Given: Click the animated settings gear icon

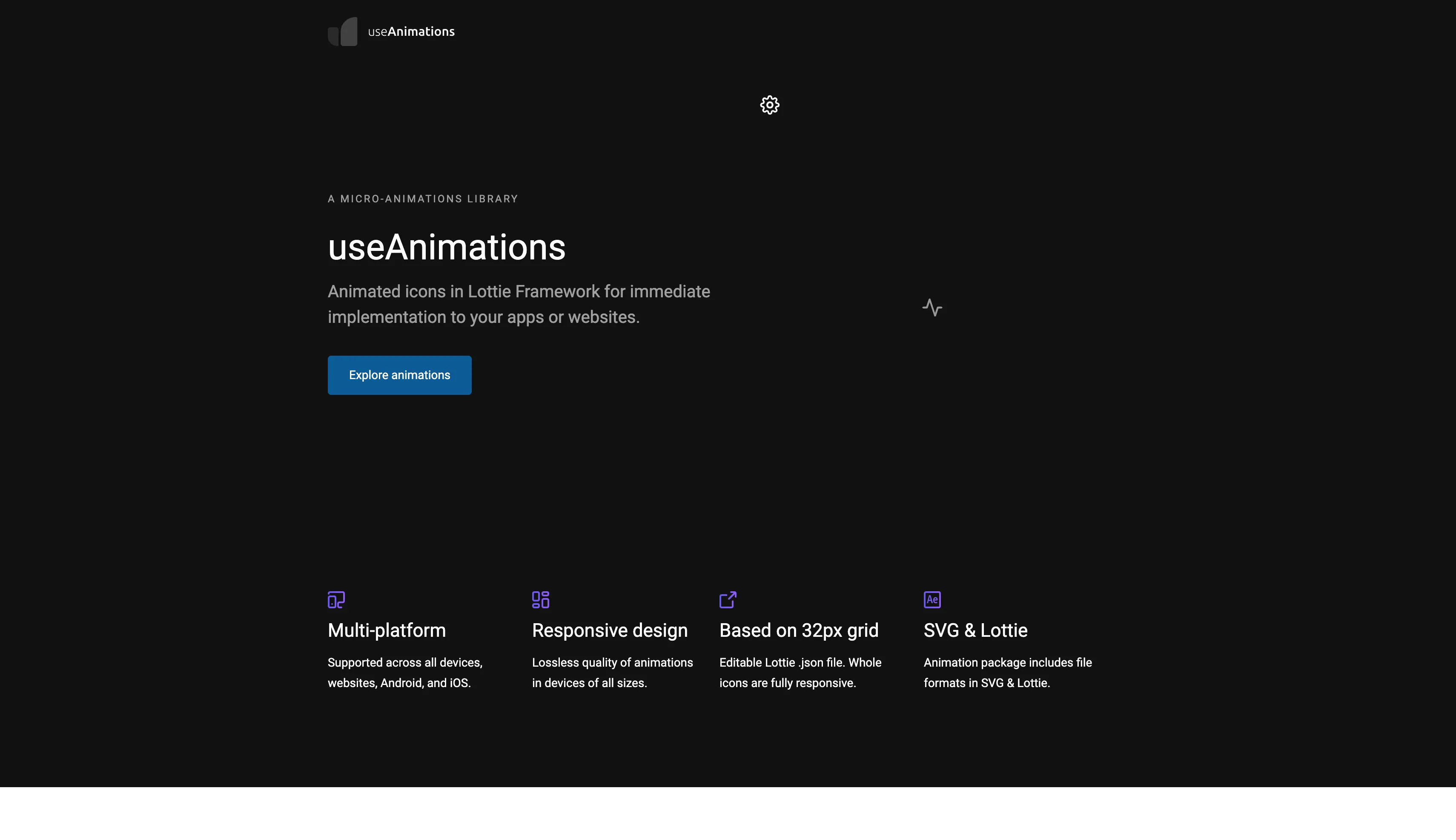Looking at the screenshot, I should tap(769, 105).
